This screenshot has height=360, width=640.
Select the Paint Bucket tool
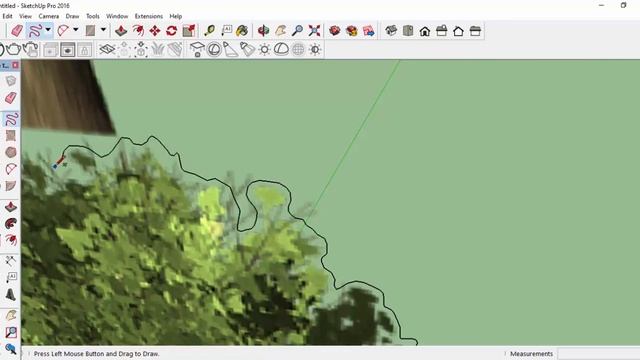(242, 31)
